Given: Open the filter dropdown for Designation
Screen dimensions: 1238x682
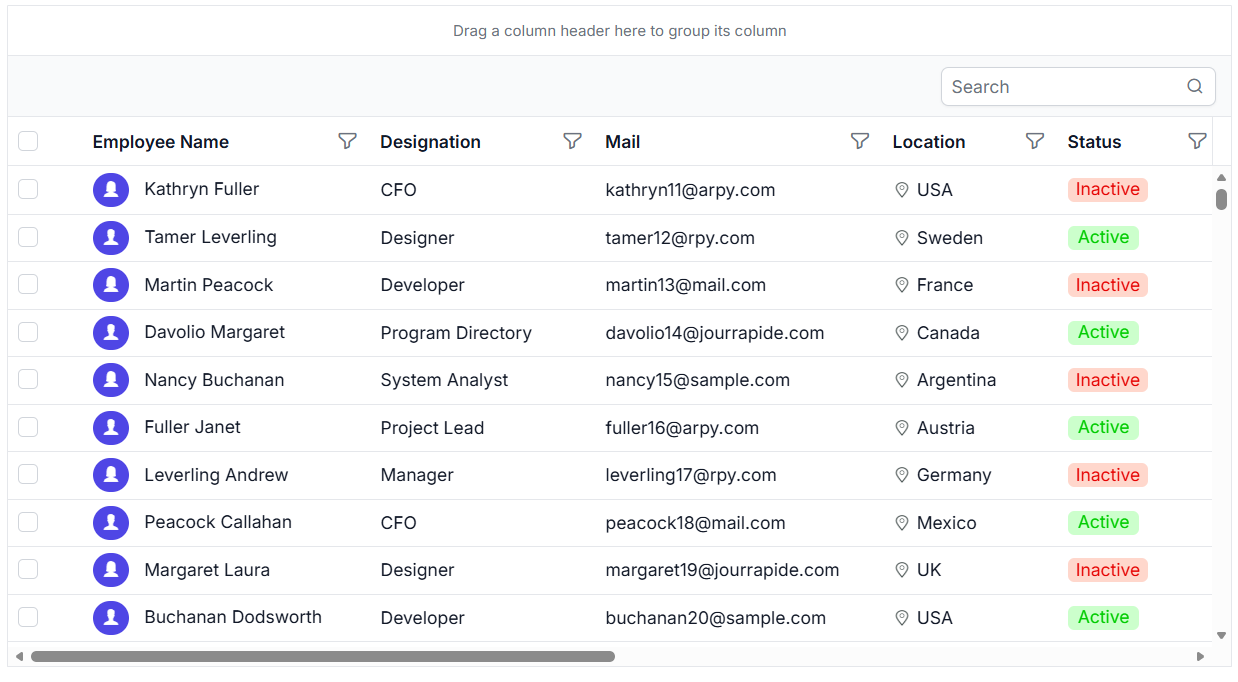Looking at the screenshot, I should pyautogui.click(x=572, y=141).
